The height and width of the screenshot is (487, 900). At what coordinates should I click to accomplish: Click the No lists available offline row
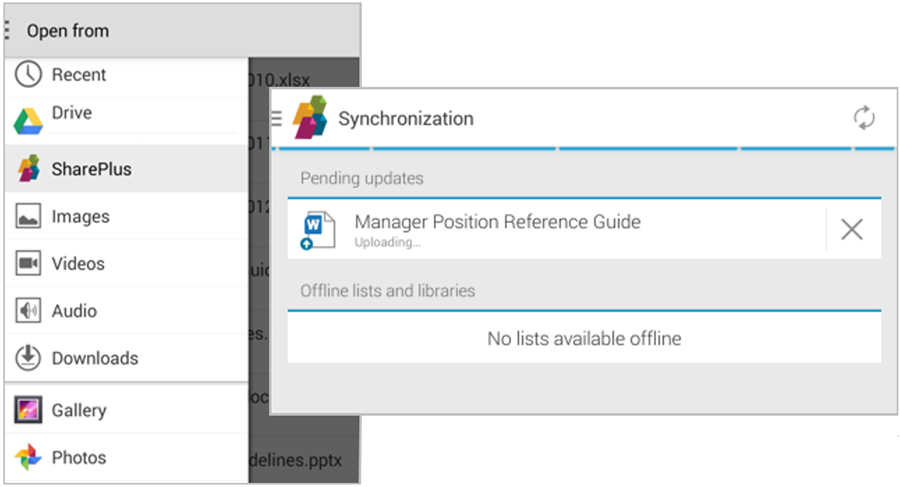(584, 339)
